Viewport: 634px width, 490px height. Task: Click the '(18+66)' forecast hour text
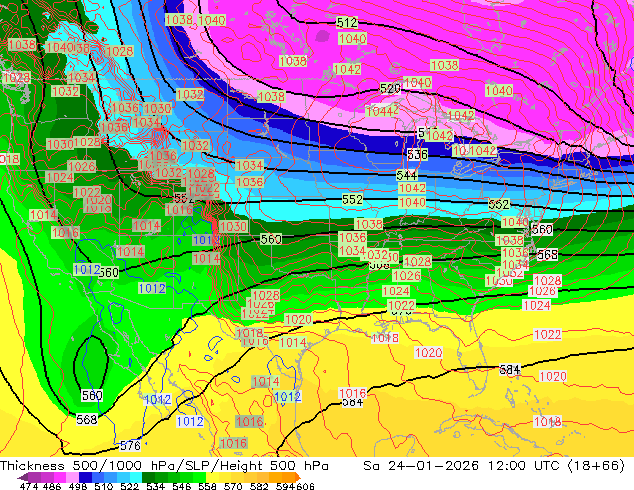point(596,466)
